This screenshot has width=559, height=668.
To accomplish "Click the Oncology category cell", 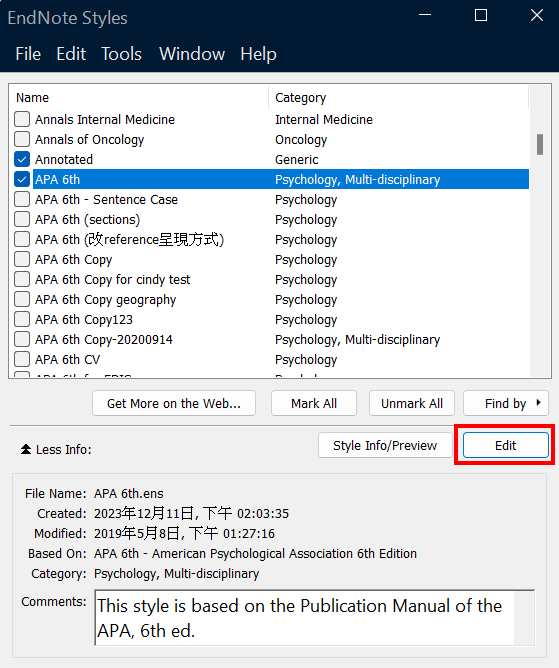I will coord(301,139).
